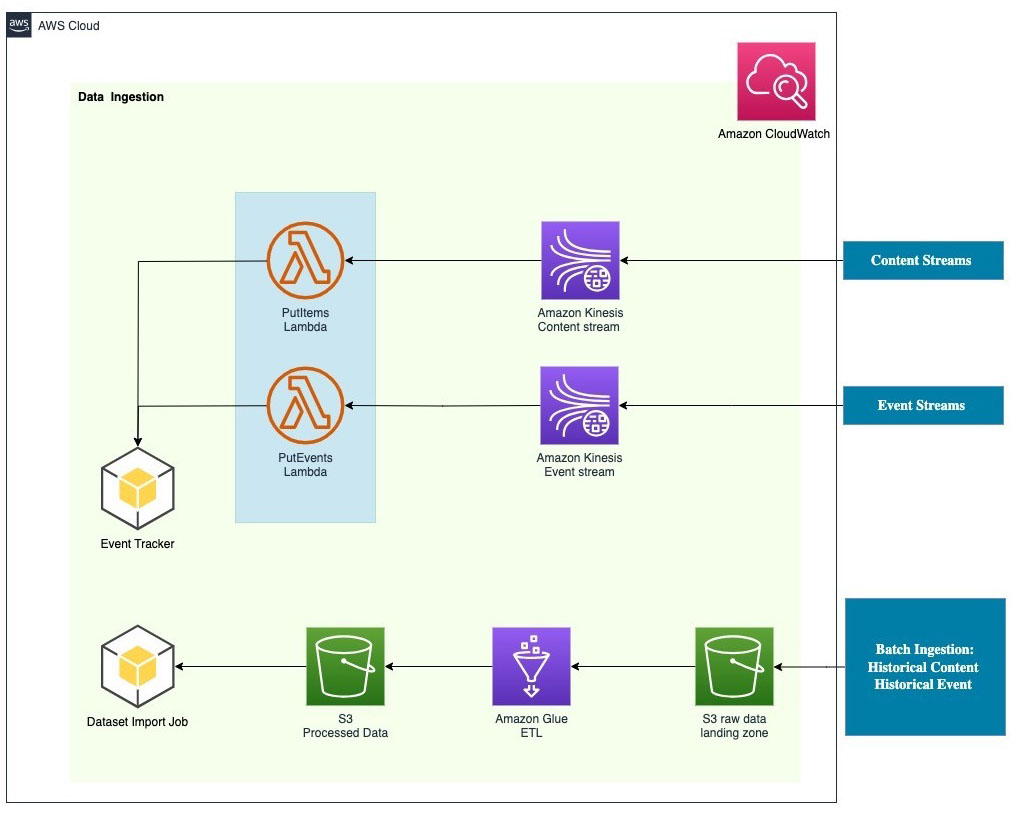Image resolution: width=1014 pixels, height=818 pixels.
Task: Click the PutEvents Lambda icon
Action: point(305,405)
